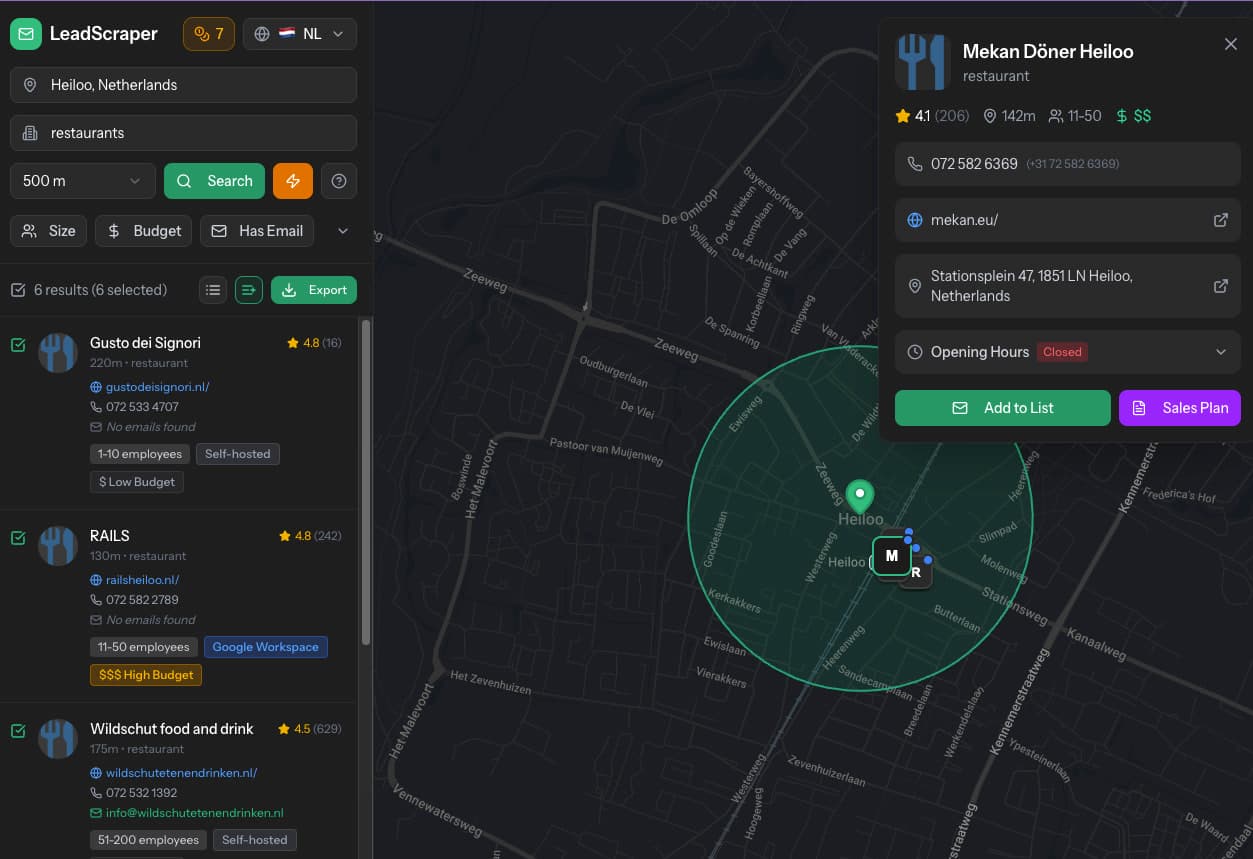Apply the Has Email filter
The width and height of the screenshot is (1253, 859).
(x=257, y=231)
